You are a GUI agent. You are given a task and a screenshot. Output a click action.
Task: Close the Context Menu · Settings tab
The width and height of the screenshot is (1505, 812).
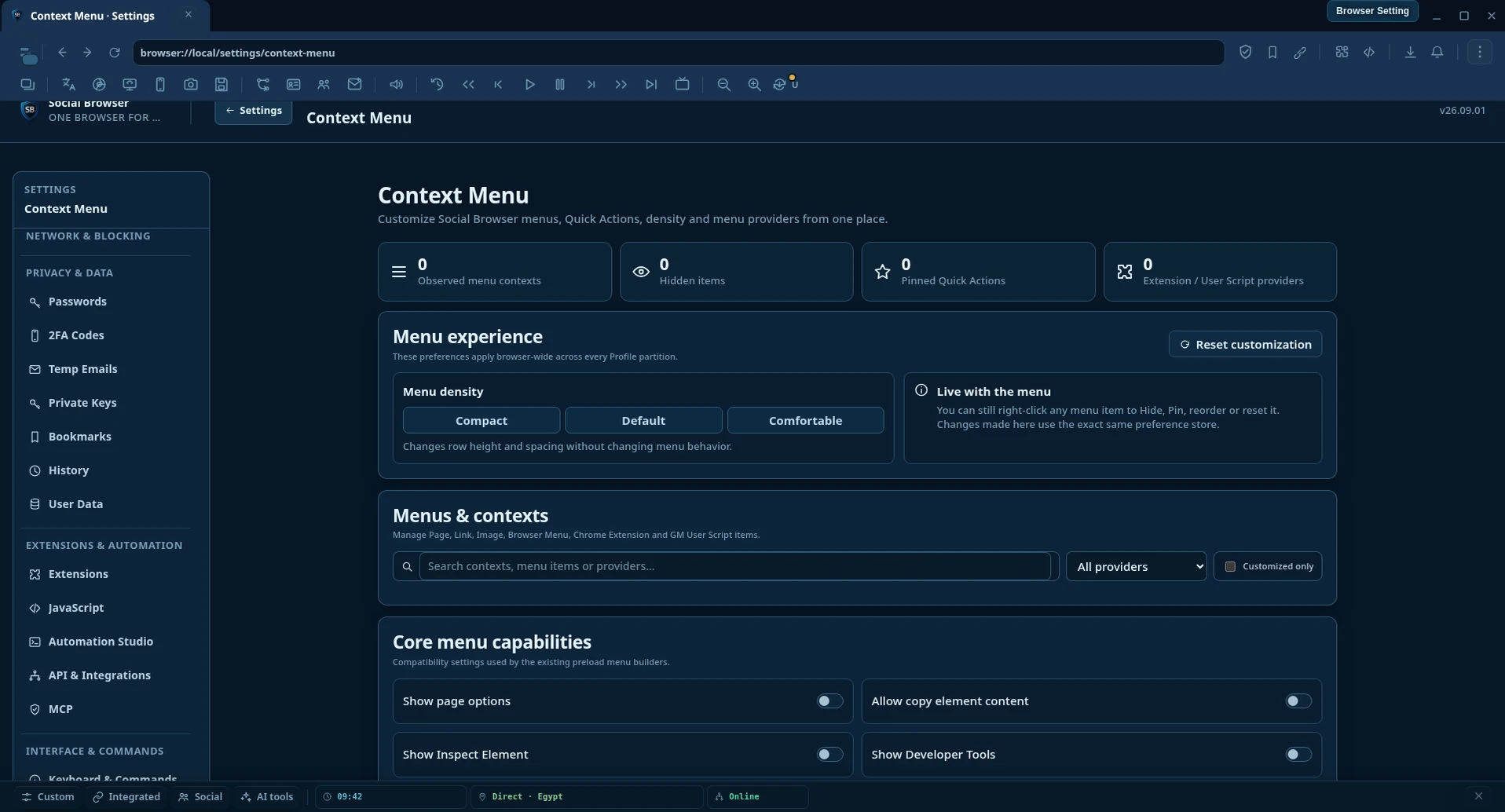coord(189,14)
